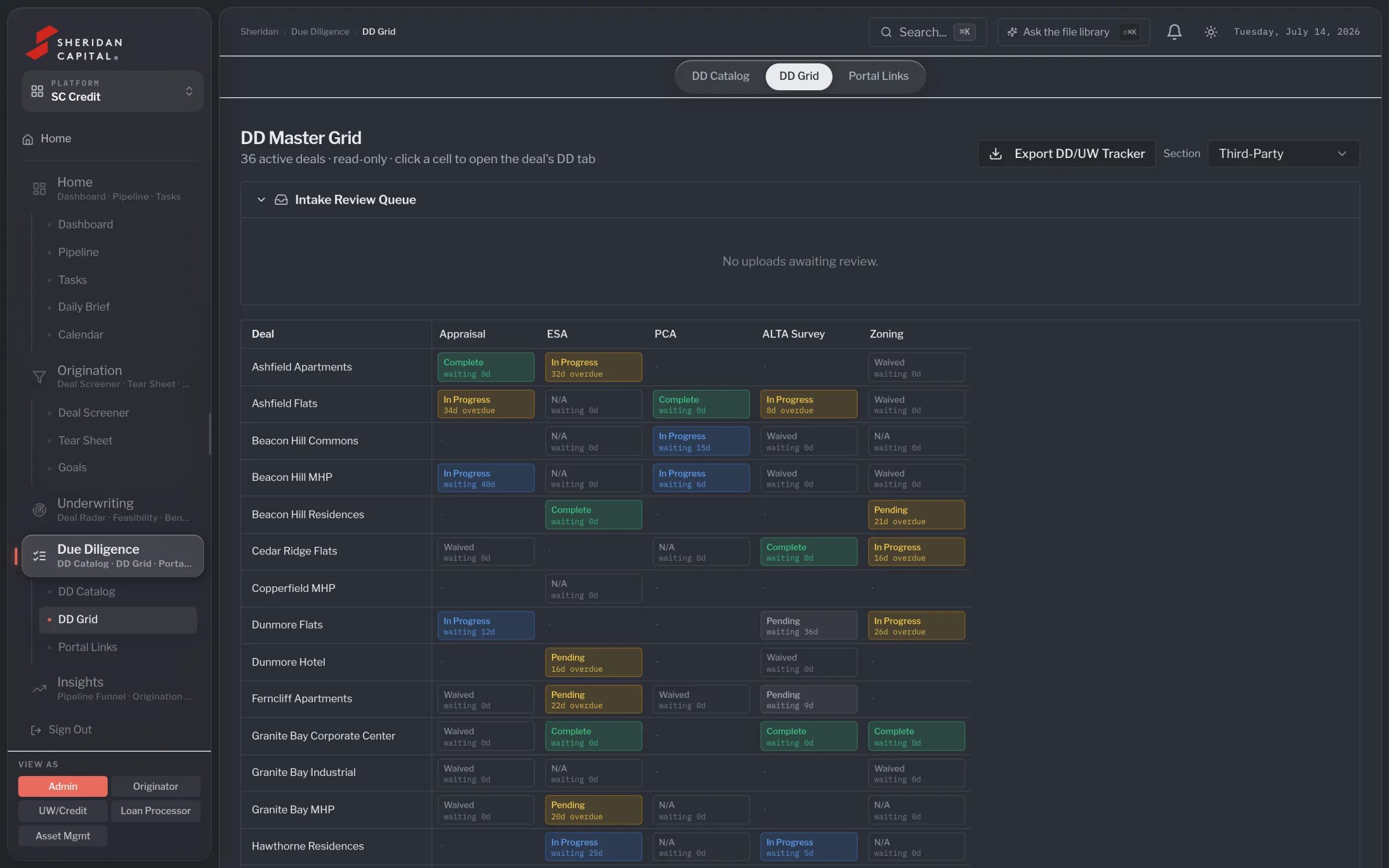Collapse the Home Dashboard Pipeline Tasks section
This screenshot has height=868, width=1389.
[113, 188]
